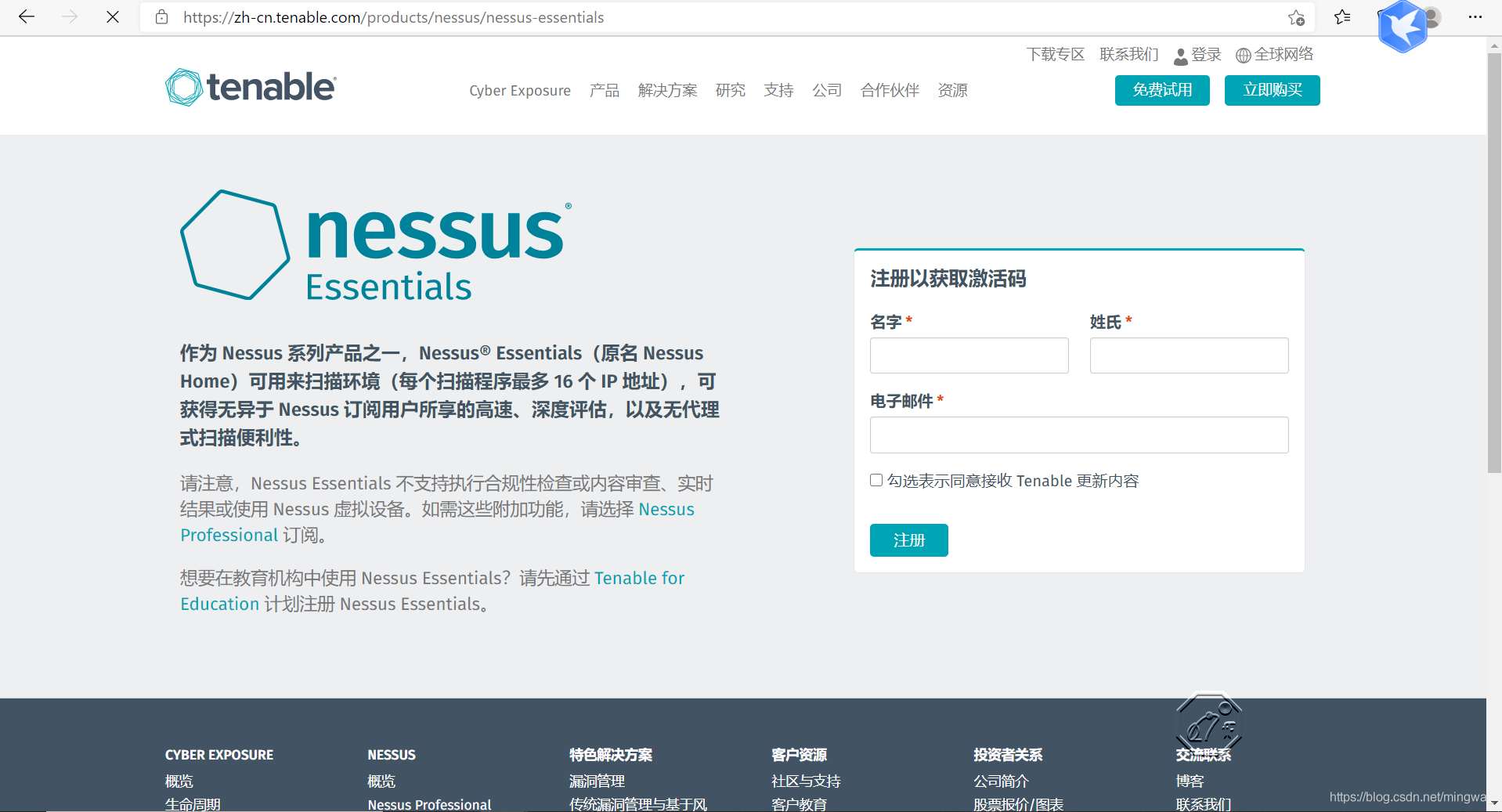
Task: Click the 登录 link
Action: (x=1206, y=54)
